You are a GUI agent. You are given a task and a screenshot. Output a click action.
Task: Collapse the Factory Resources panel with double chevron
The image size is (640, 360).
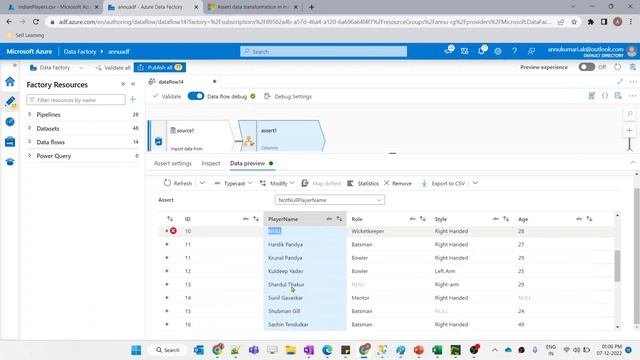133,84
